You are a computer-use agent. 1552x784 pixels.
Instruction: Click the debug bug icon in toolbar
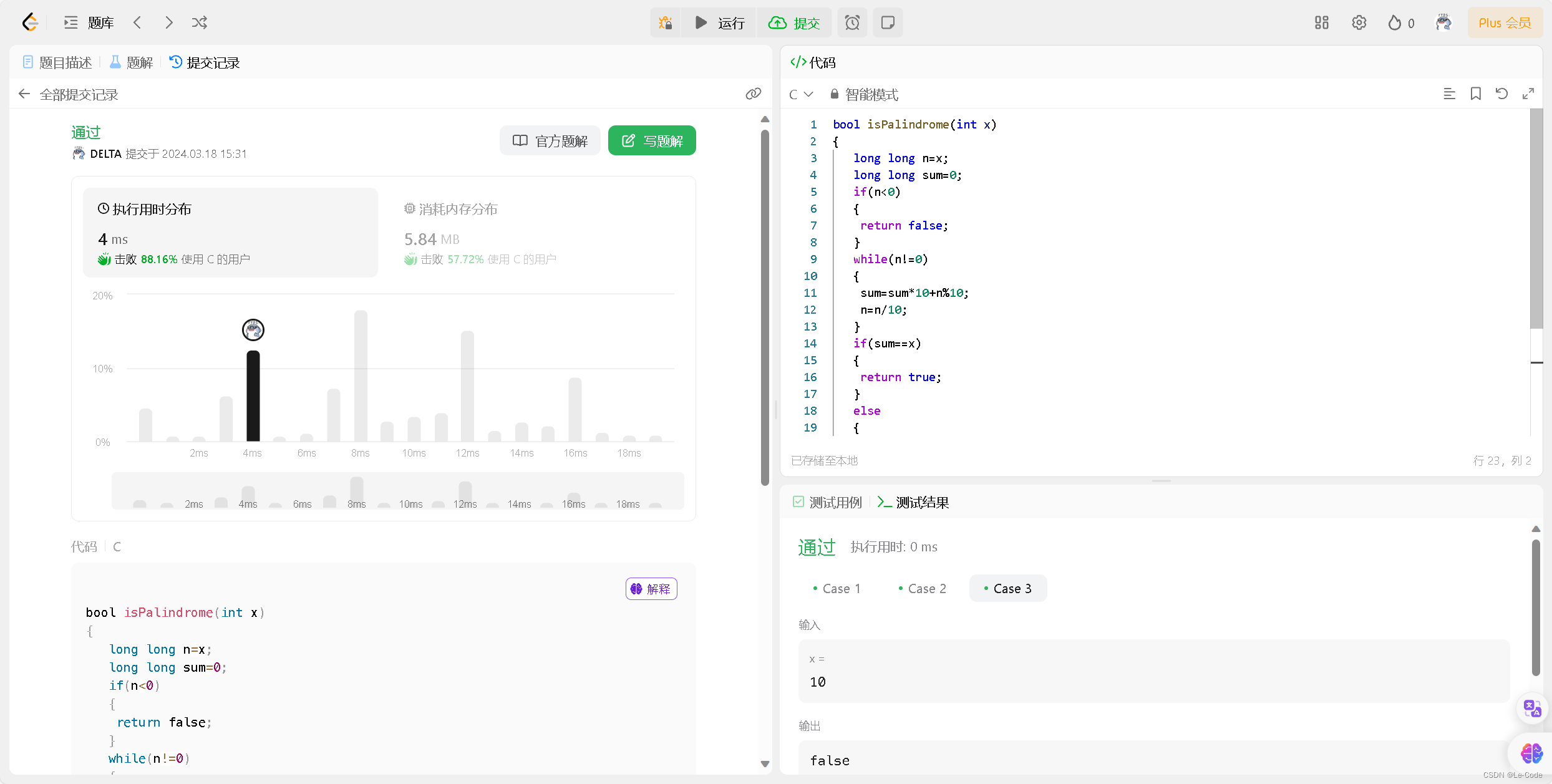click(x=666, y=23)
